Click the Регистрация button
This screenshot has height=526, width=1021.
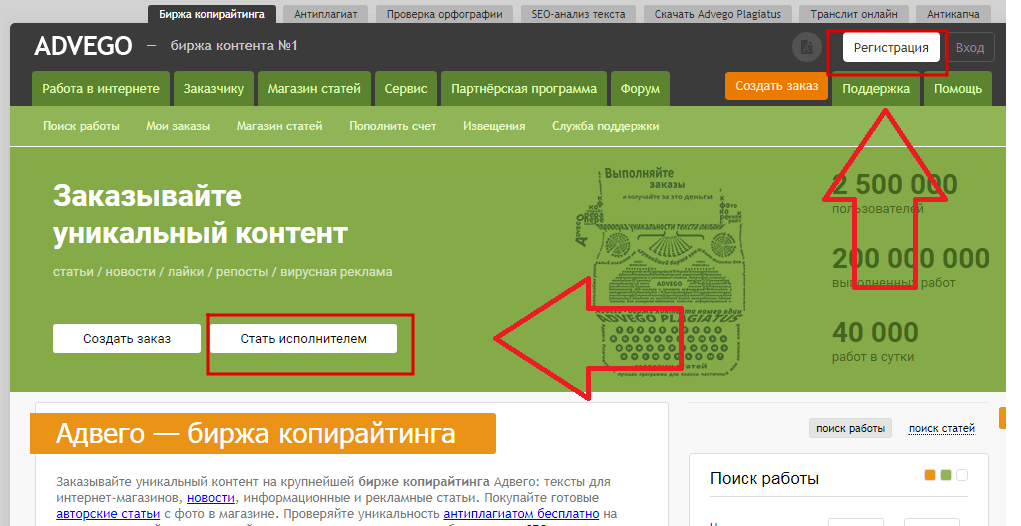[891, 48]
